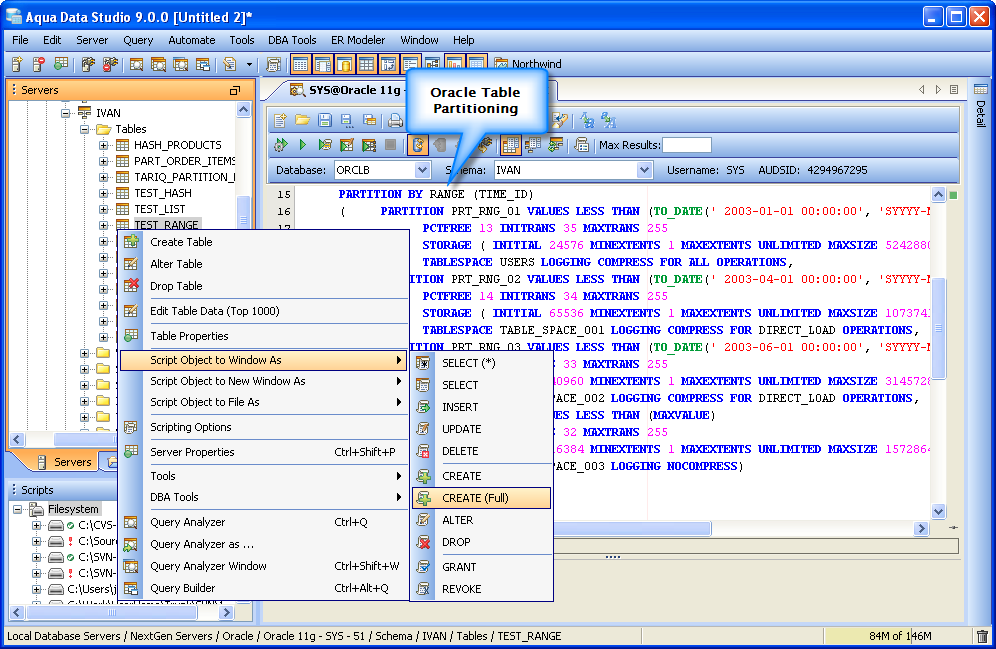Click the restore panel icon in Servers header

(x=235, y=90)
